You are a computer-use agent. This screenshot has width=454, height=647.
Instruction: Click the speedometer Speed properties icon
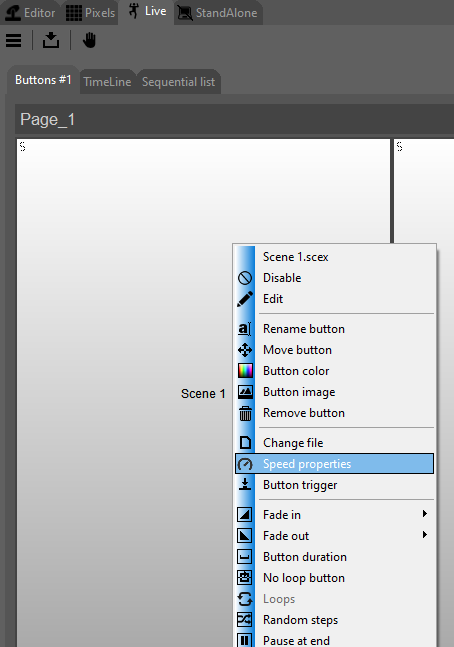(245, 464)
